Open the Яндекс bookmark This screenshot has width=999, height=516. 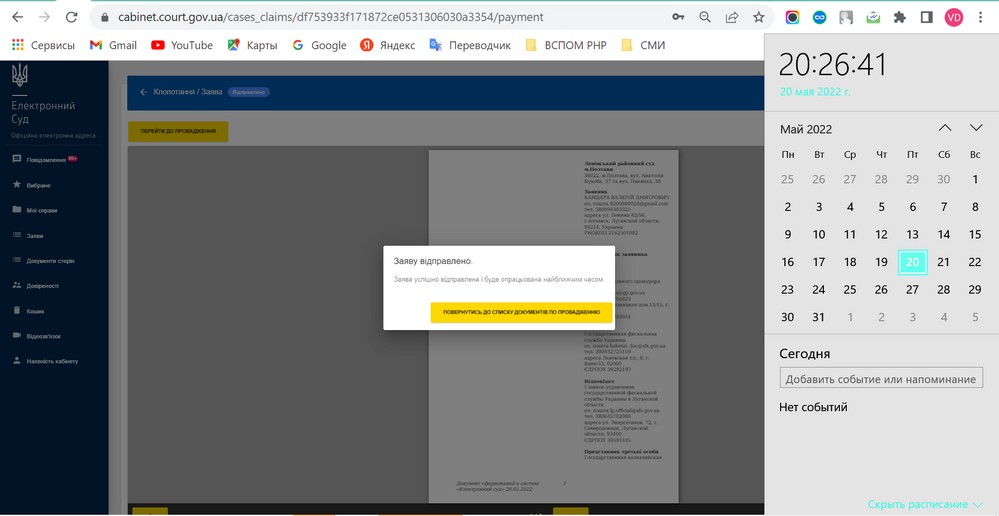click(x=387, y=45)
